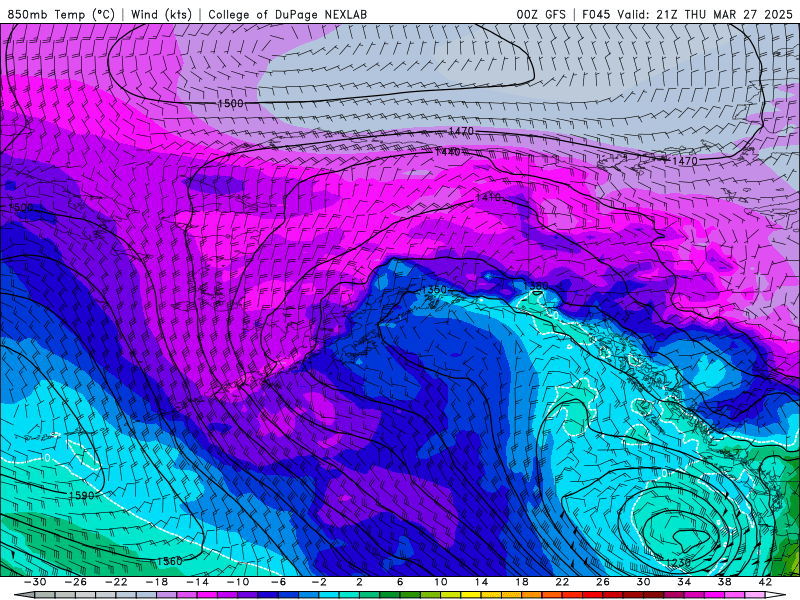Click the -22 colorbar scale label

(x=117, y=582)
